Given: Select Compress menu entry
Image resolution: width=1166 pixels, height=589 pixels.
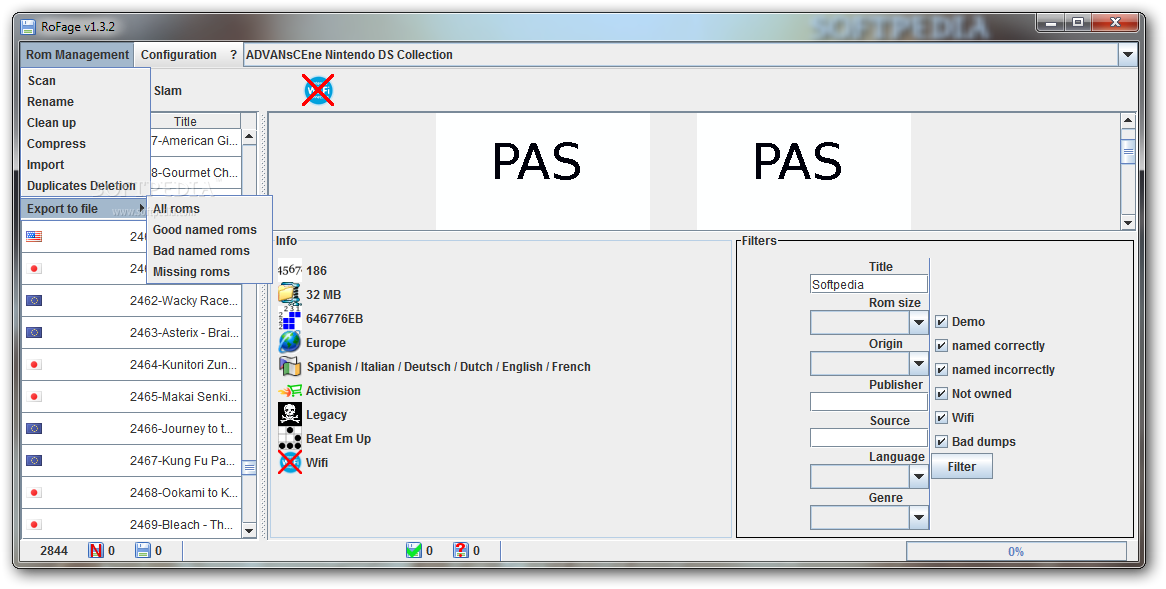Looking at the screenshot, I should [85, 144].
